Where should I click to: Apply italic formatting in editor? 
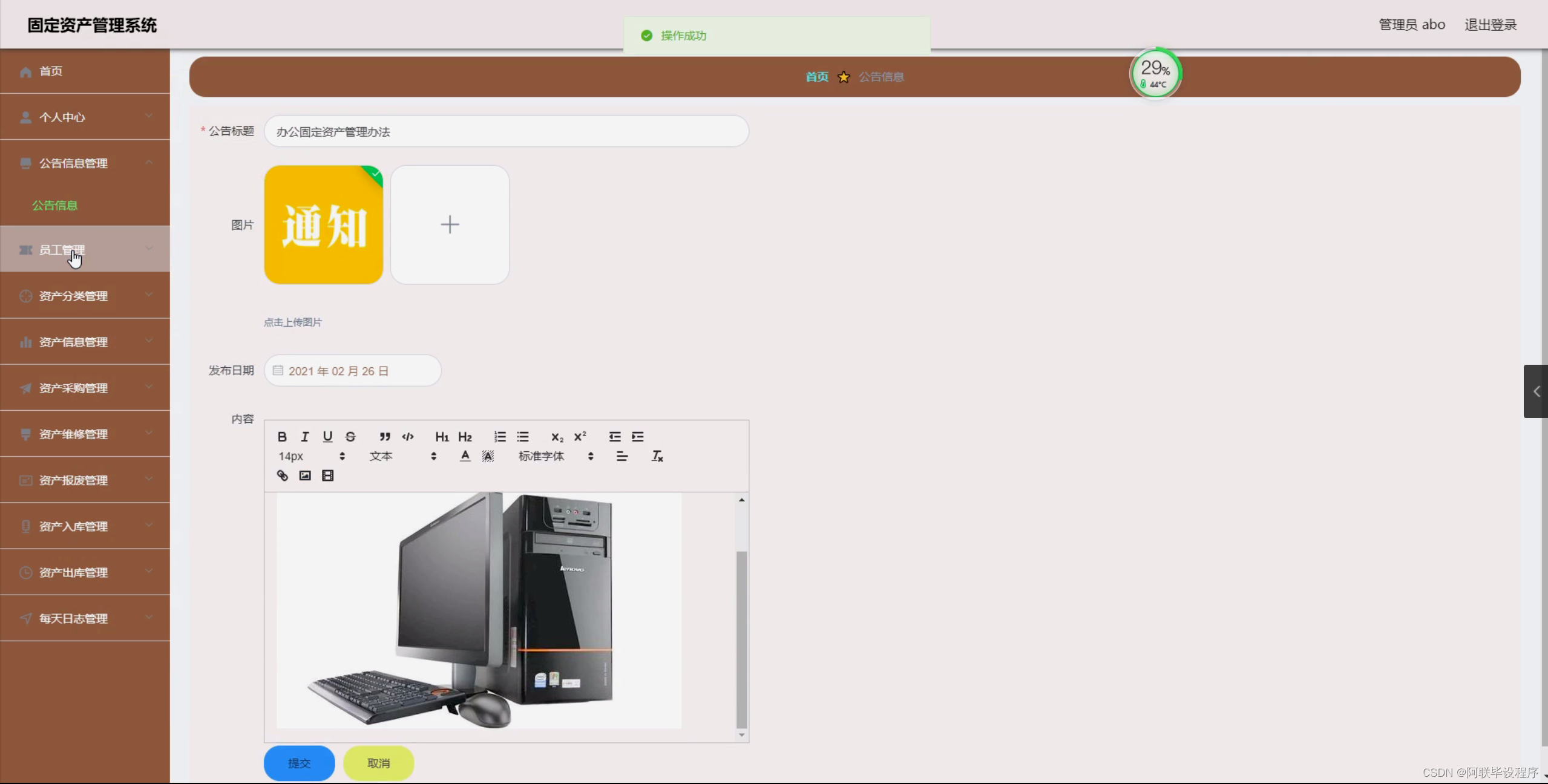[305, 437]
